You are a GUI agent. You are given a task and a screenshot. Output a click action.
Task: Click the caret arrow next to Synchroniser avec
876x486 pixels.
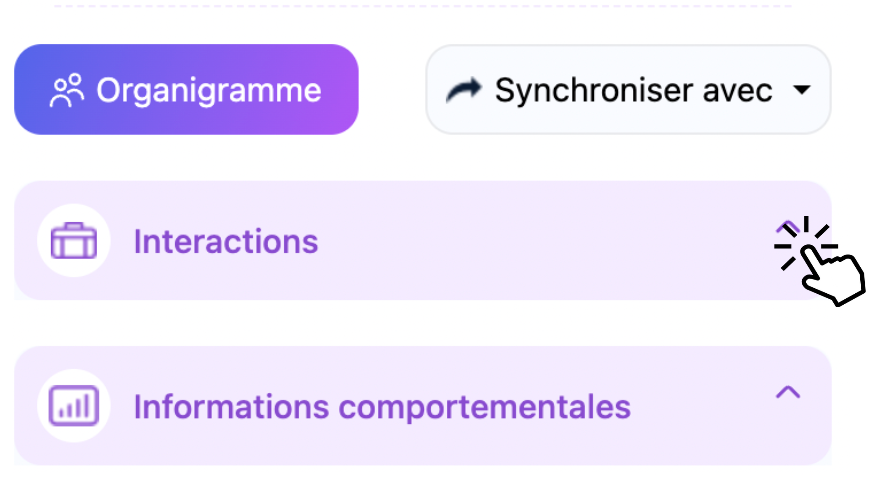point(802,89)
